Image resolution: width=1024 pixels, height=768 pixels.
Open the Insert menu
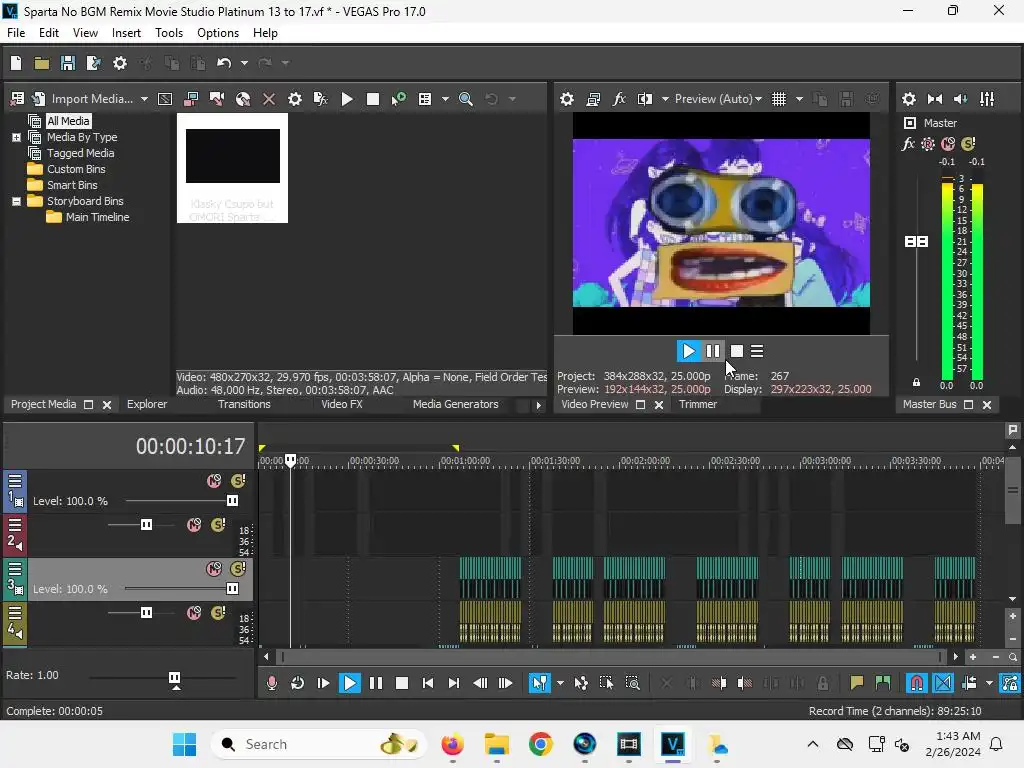(126, 33)
